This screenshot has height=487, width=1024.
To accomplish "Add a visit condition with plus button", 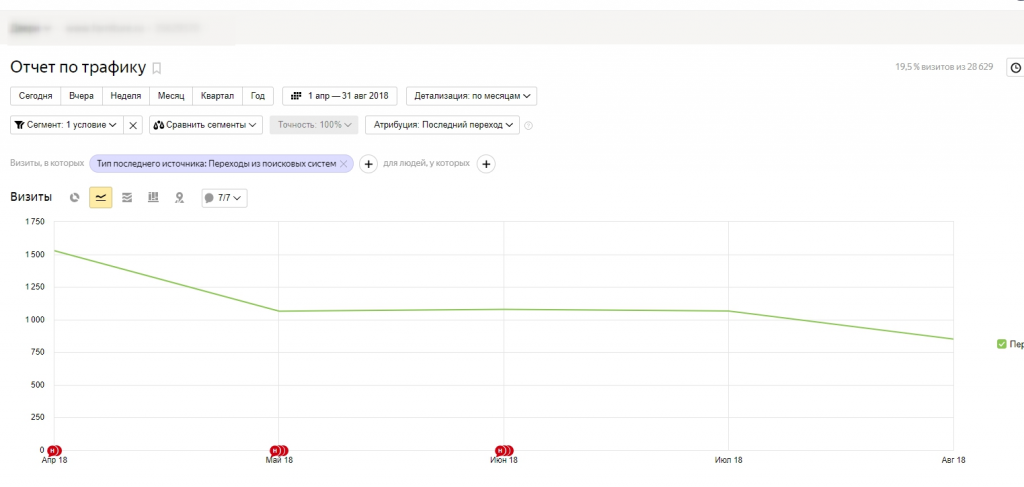I will (x=368, y=164).
